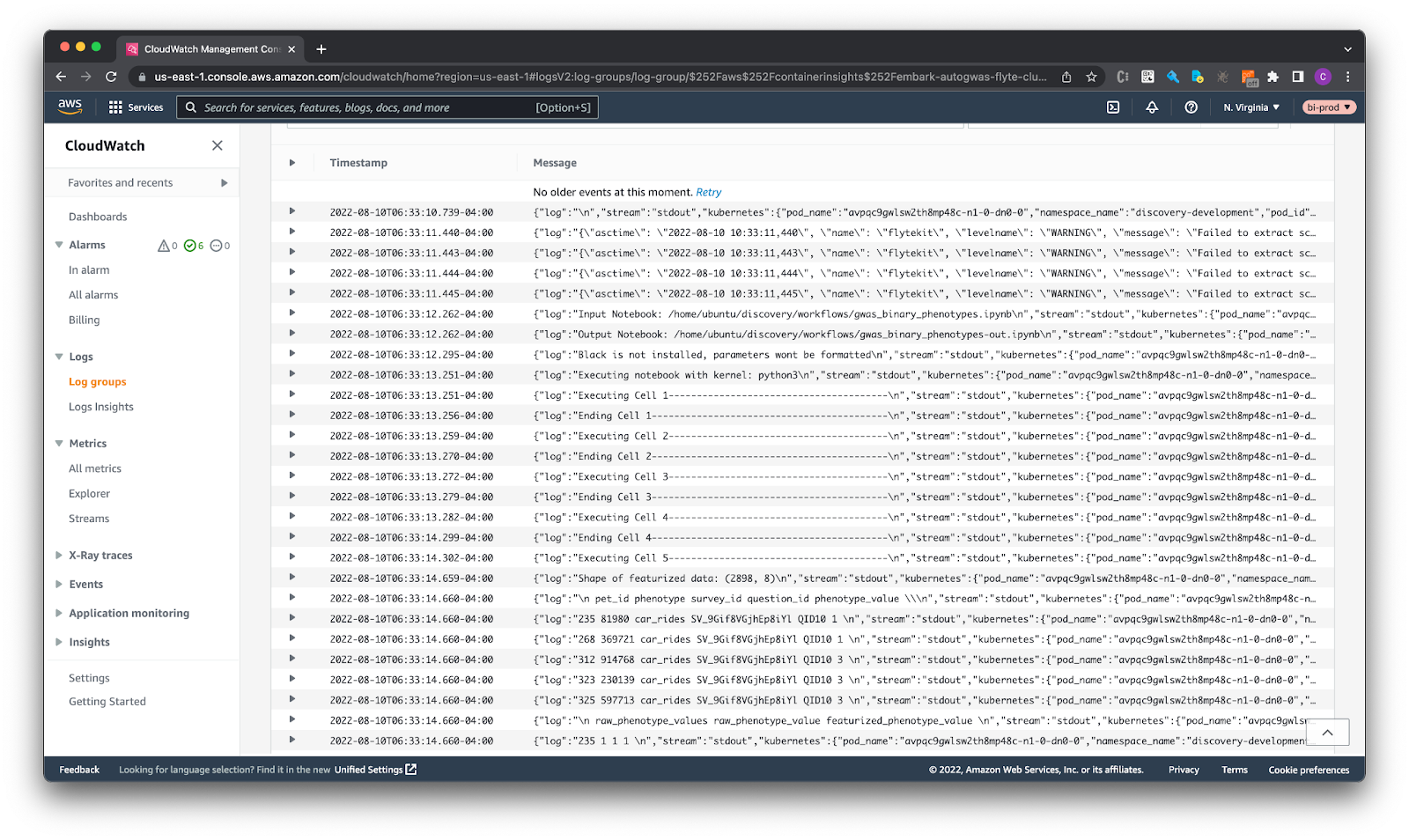Expand the Input Notebook log event
The width and height of the screenshot is (1409, 840).
(292, 313)
